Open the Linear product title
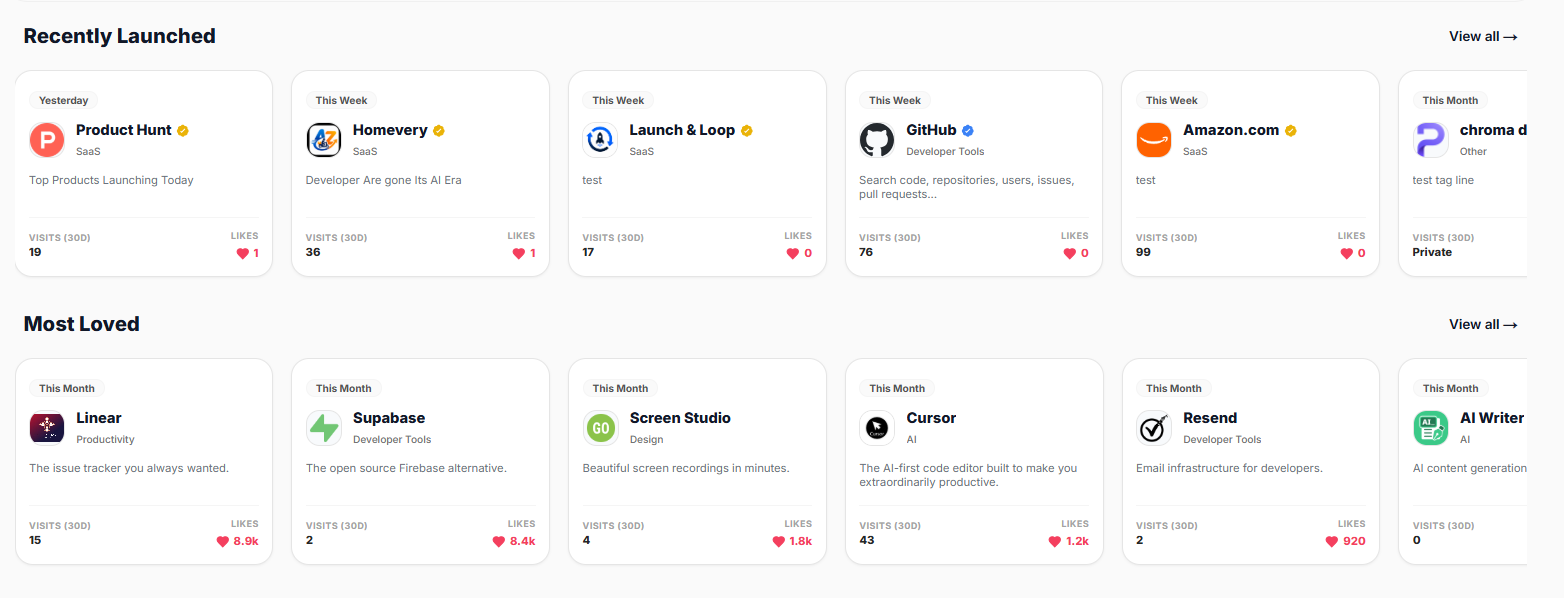The image size is (1564, 598). pyautogui.click(x=99, y=418)
